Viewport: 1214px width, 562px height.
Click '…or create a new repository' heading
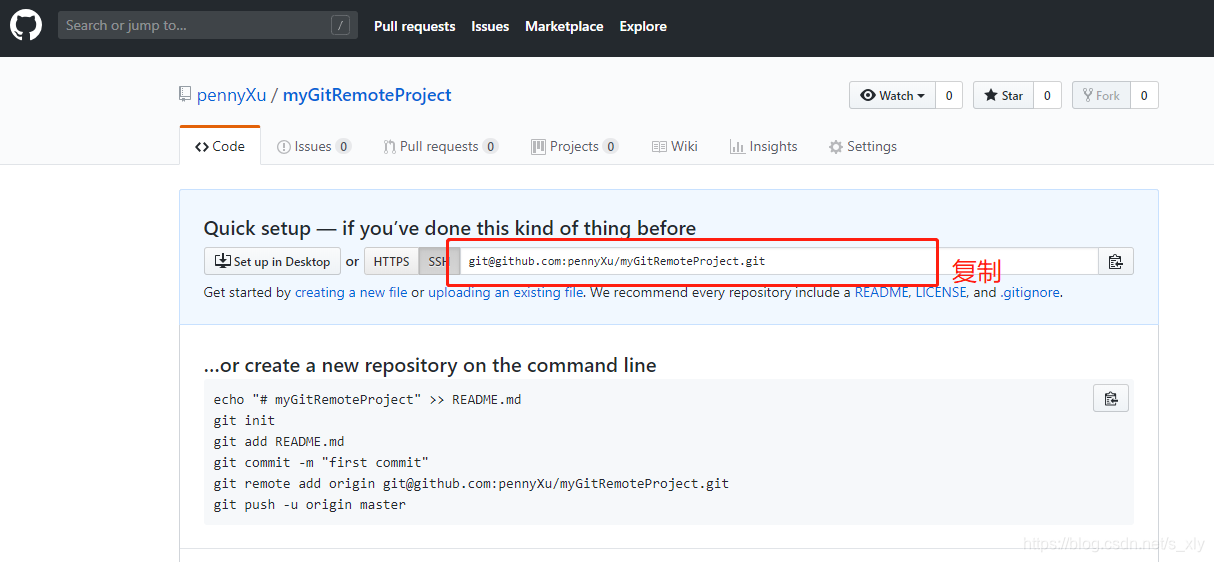(430, 365)
